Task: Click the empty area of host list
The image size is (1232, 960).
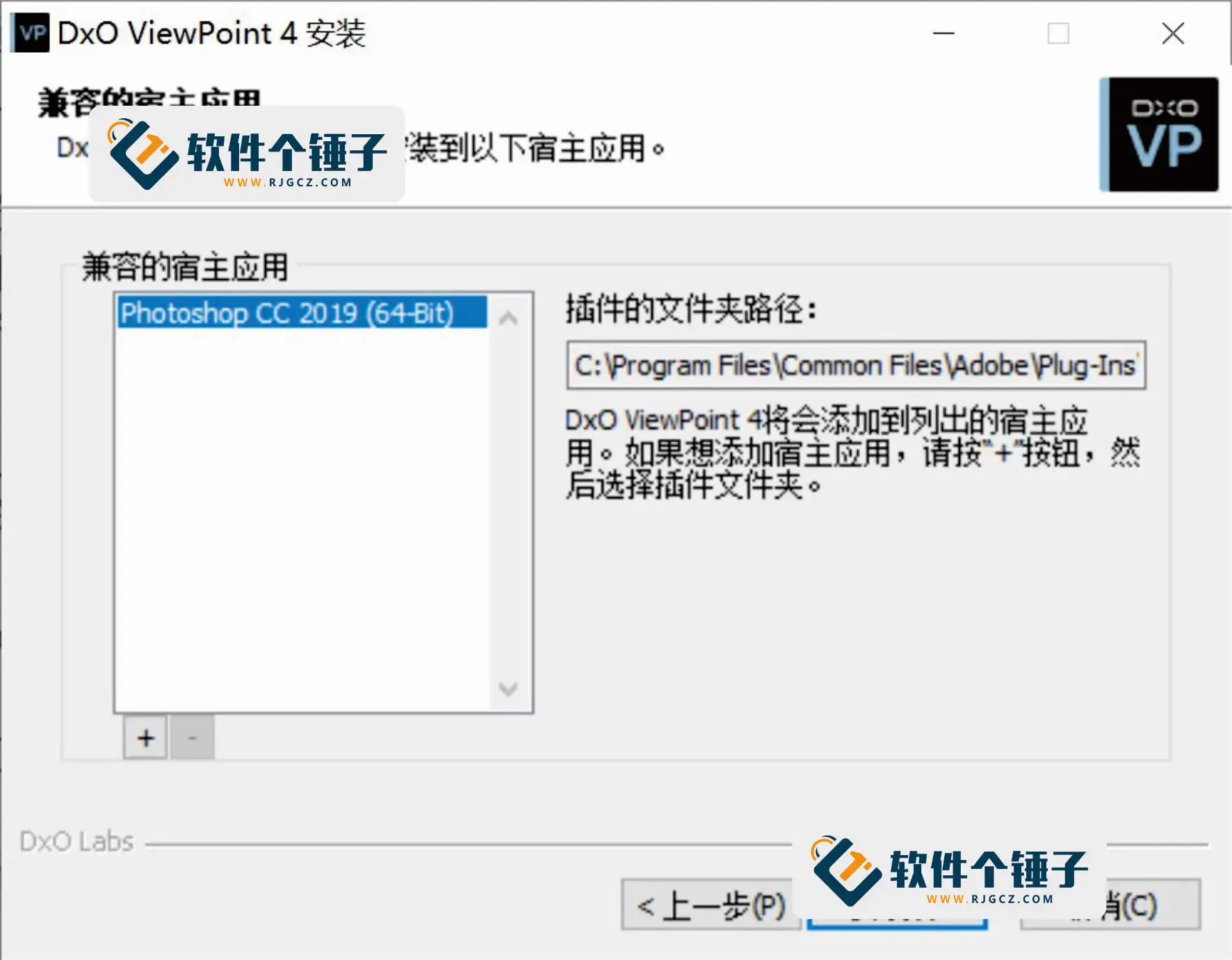Action: pyautogui.click(x=302, y=518)
